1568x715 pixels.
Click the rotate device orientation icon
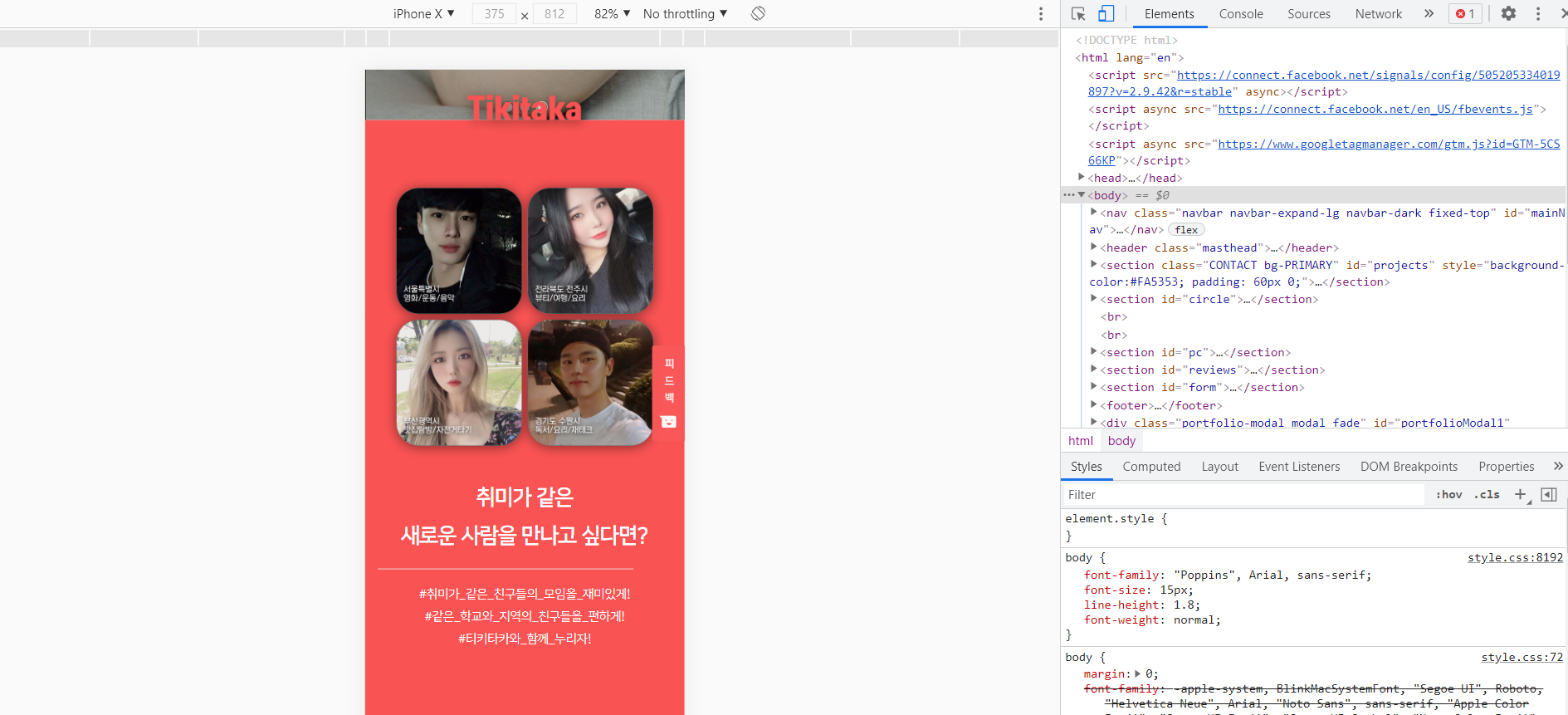pyautogui.click(x=758, y=13)
